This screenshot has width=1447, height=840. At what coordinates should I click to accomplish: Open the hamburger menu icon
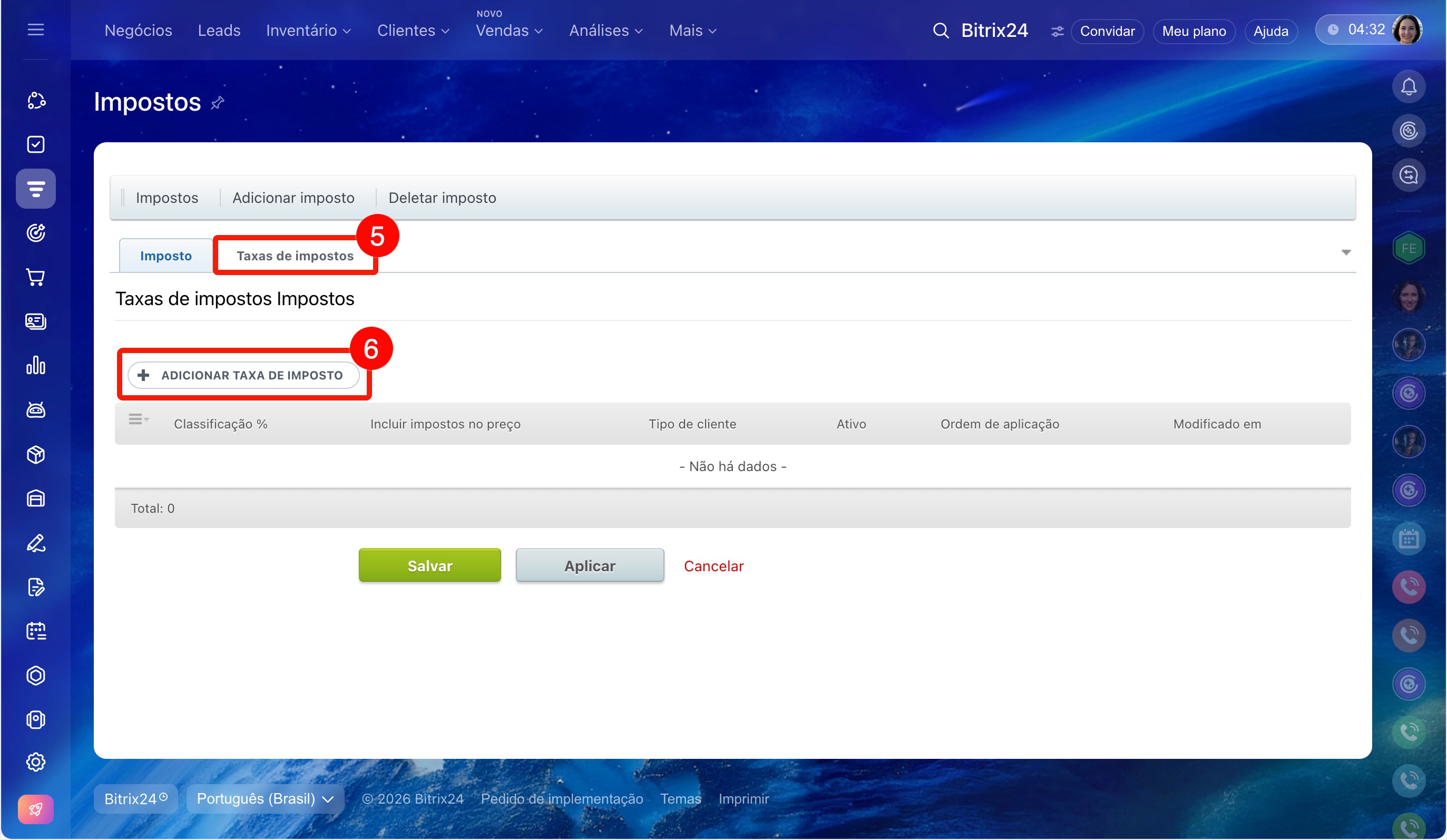pos(36,30)
